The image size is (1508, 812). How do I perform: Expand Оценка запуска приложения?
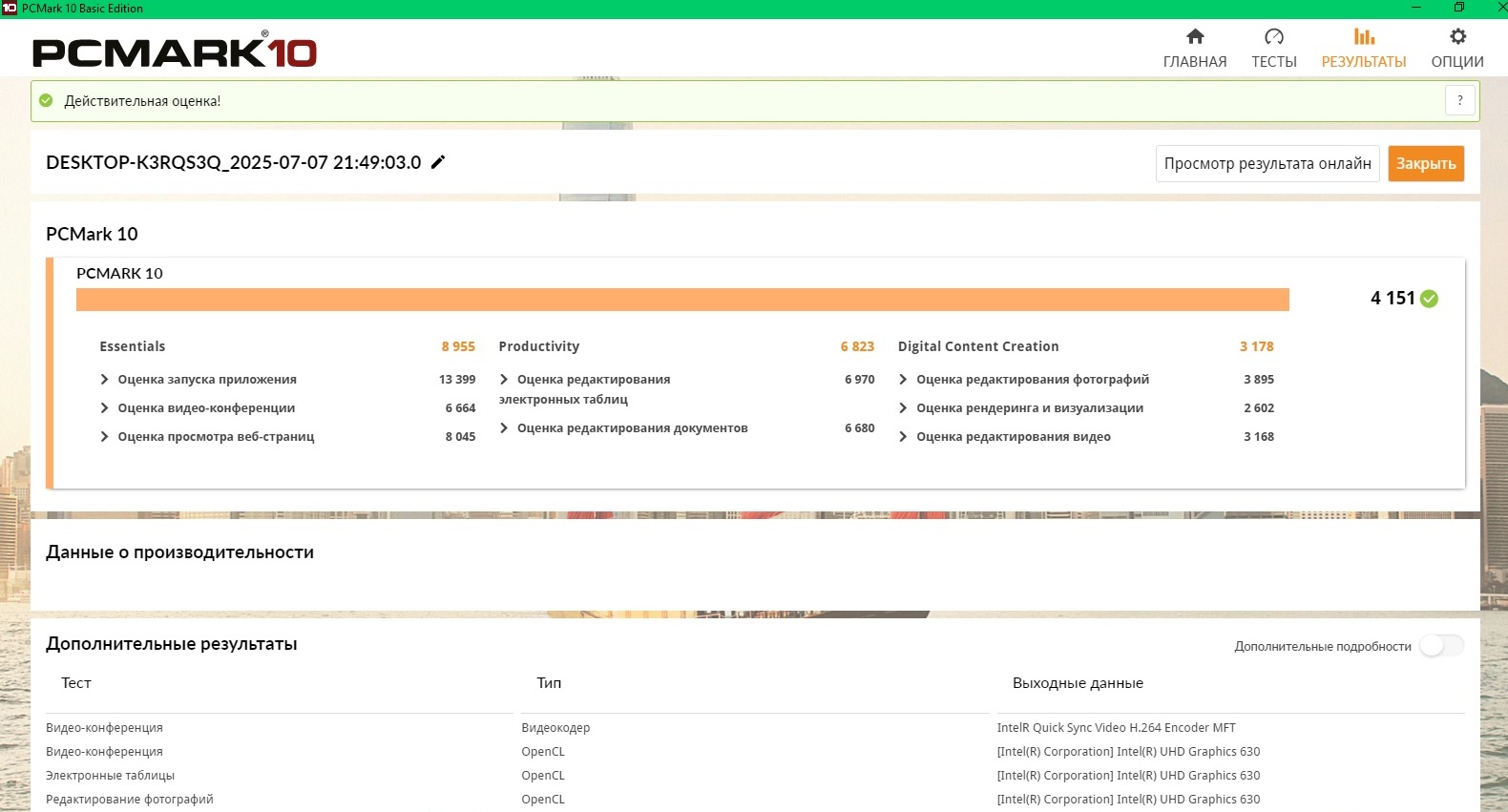104,380
